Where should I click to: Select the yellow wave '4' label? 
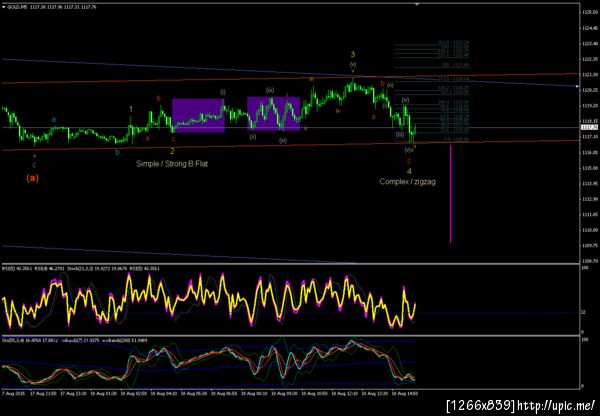[x=409, y=171]
